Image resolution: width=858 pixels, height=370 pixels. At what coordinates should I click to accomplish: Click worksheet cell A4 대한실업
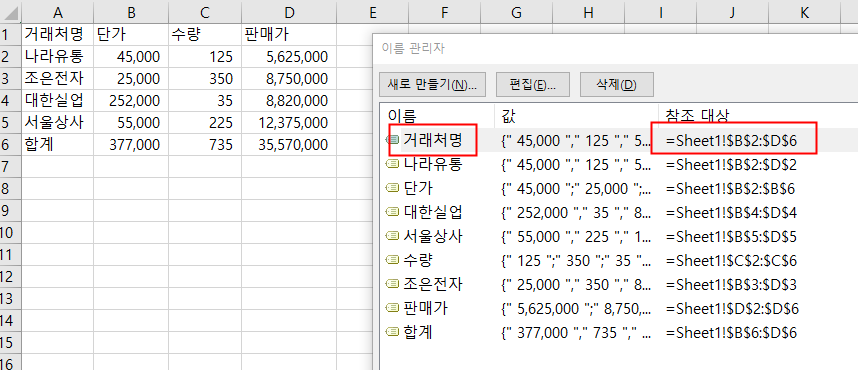click(x=57, y=101)
